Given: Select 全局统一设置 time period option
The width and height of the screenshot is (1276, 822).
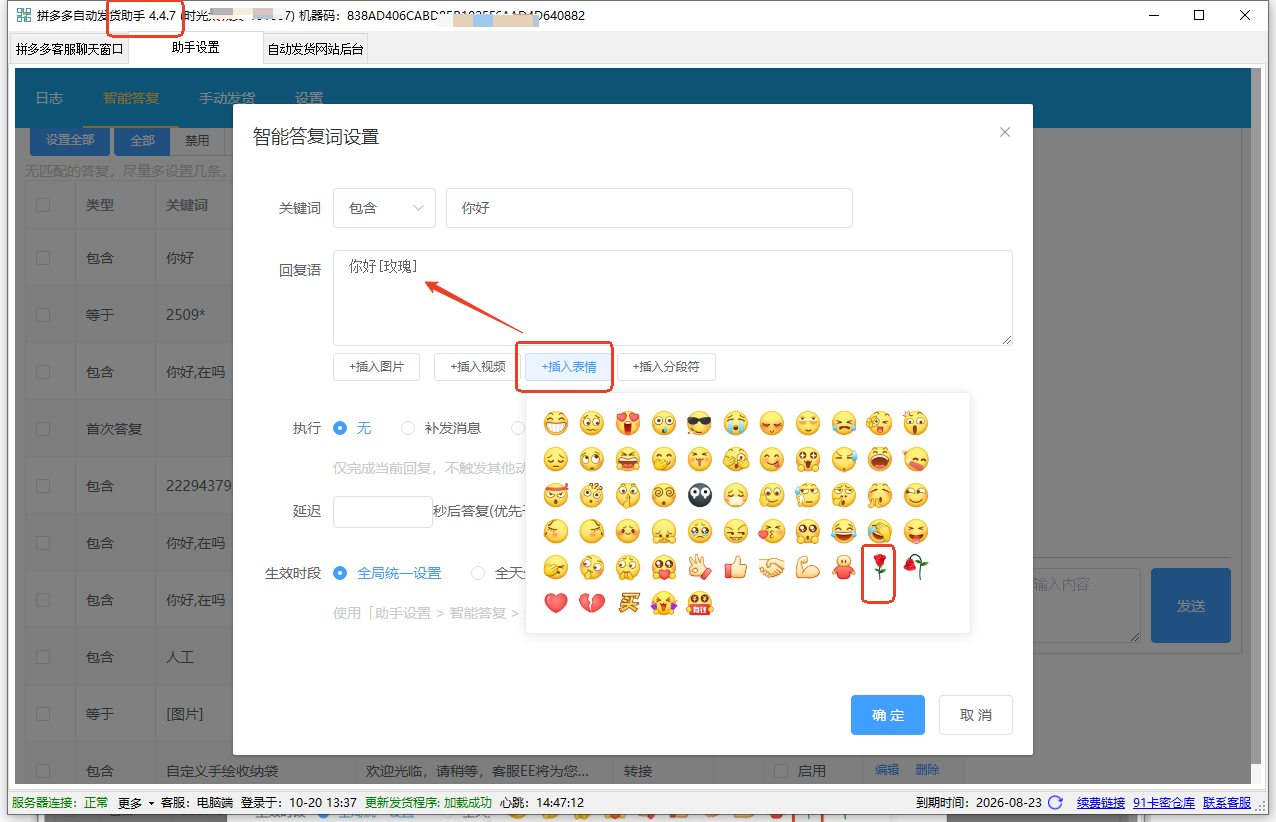Looking at the screenshot, I should [x=340, y=573].
